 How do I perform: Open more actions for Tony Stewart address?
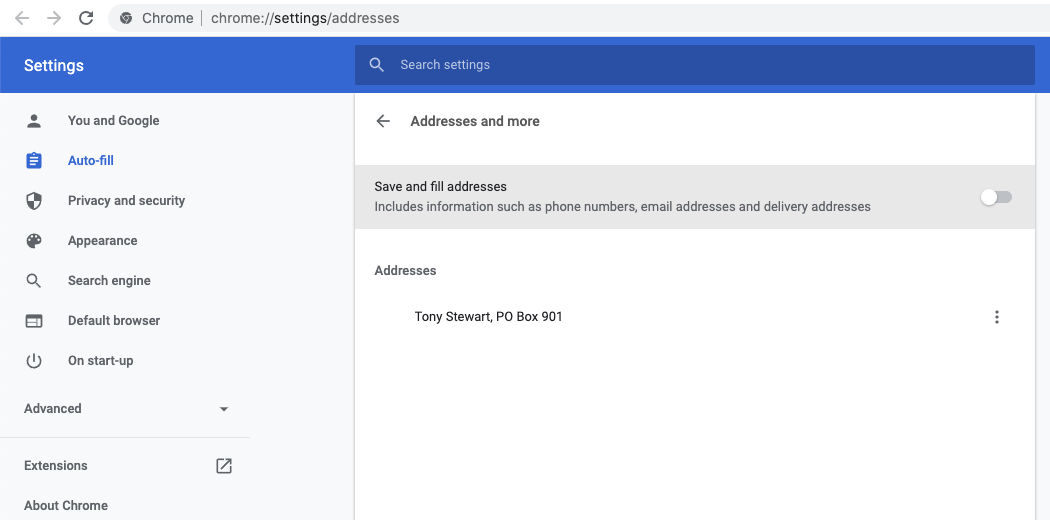[x=996, y=317]
